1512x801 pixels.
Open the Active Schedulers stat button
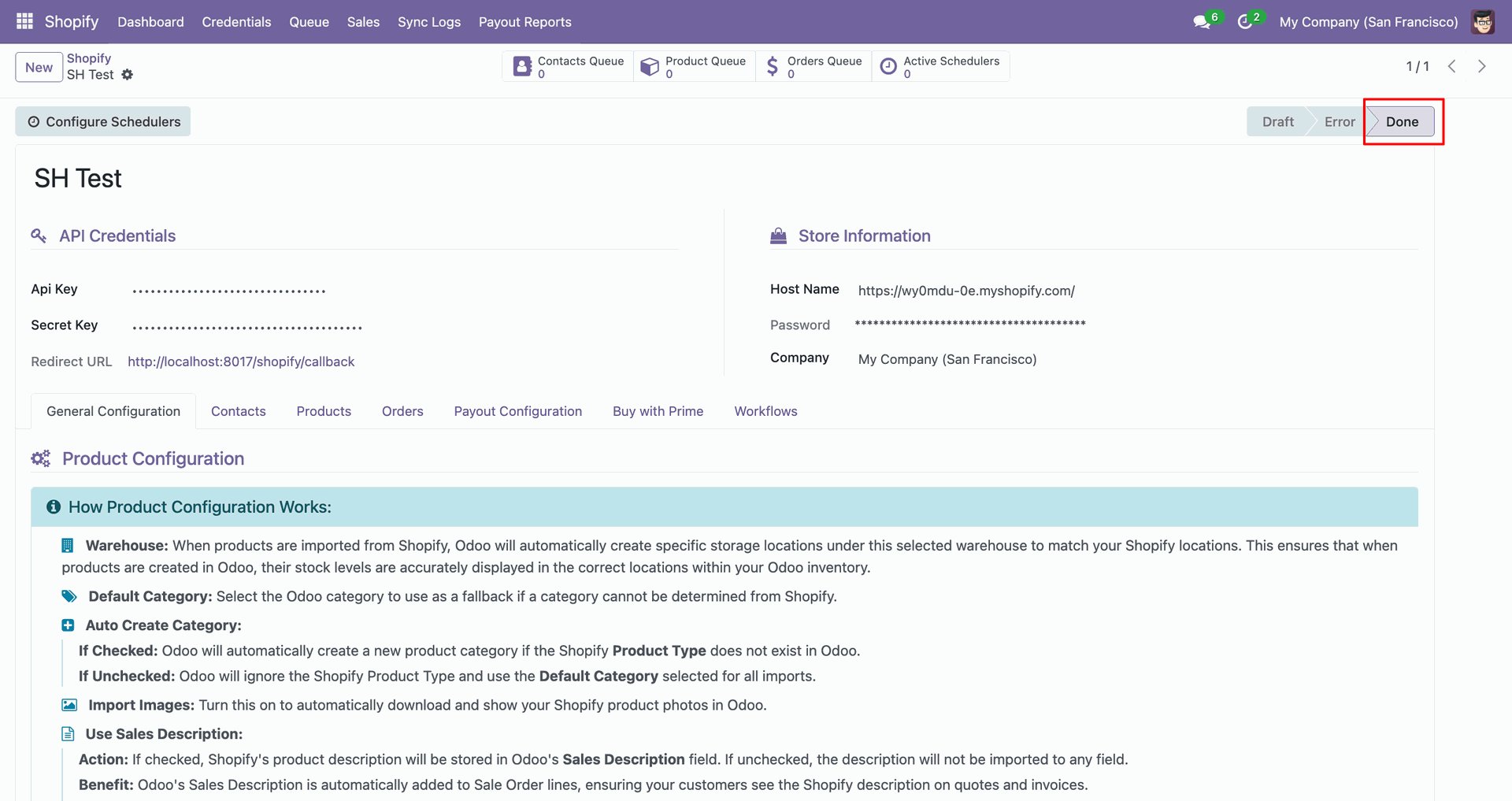click(940, 66)
